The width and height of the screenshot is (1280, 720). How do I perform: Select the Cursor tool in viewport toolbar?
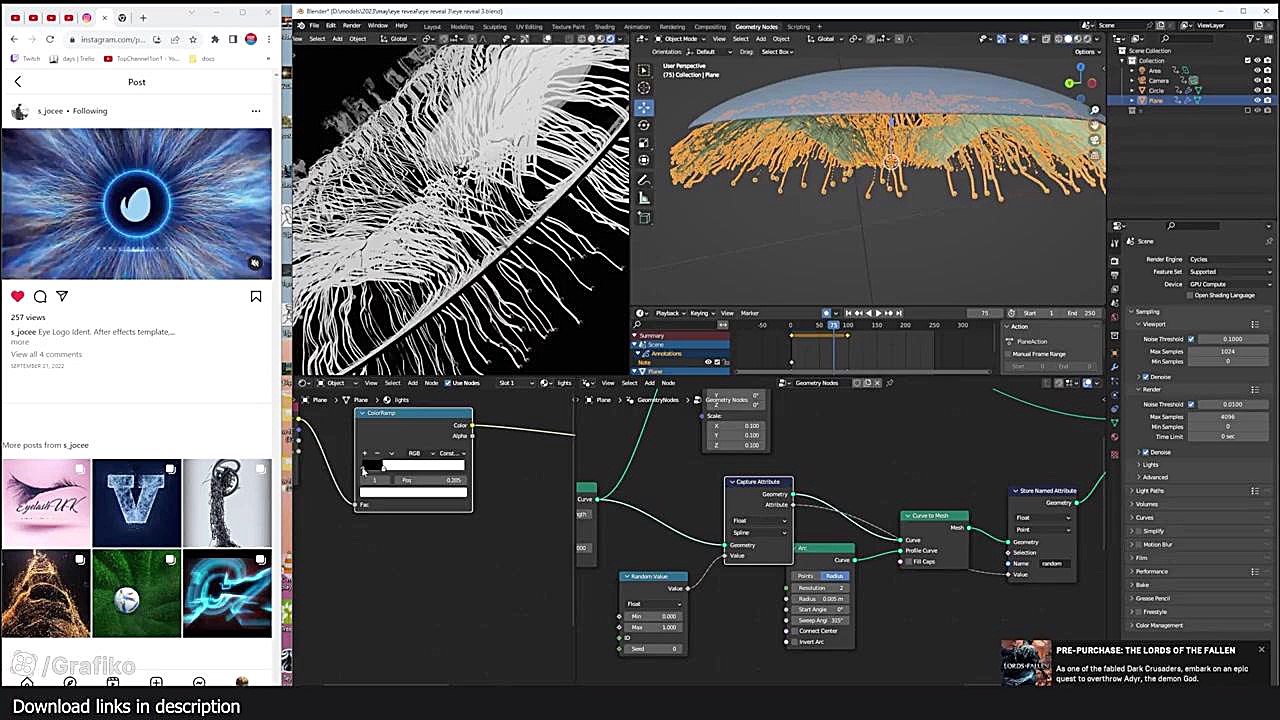[644, 89]
